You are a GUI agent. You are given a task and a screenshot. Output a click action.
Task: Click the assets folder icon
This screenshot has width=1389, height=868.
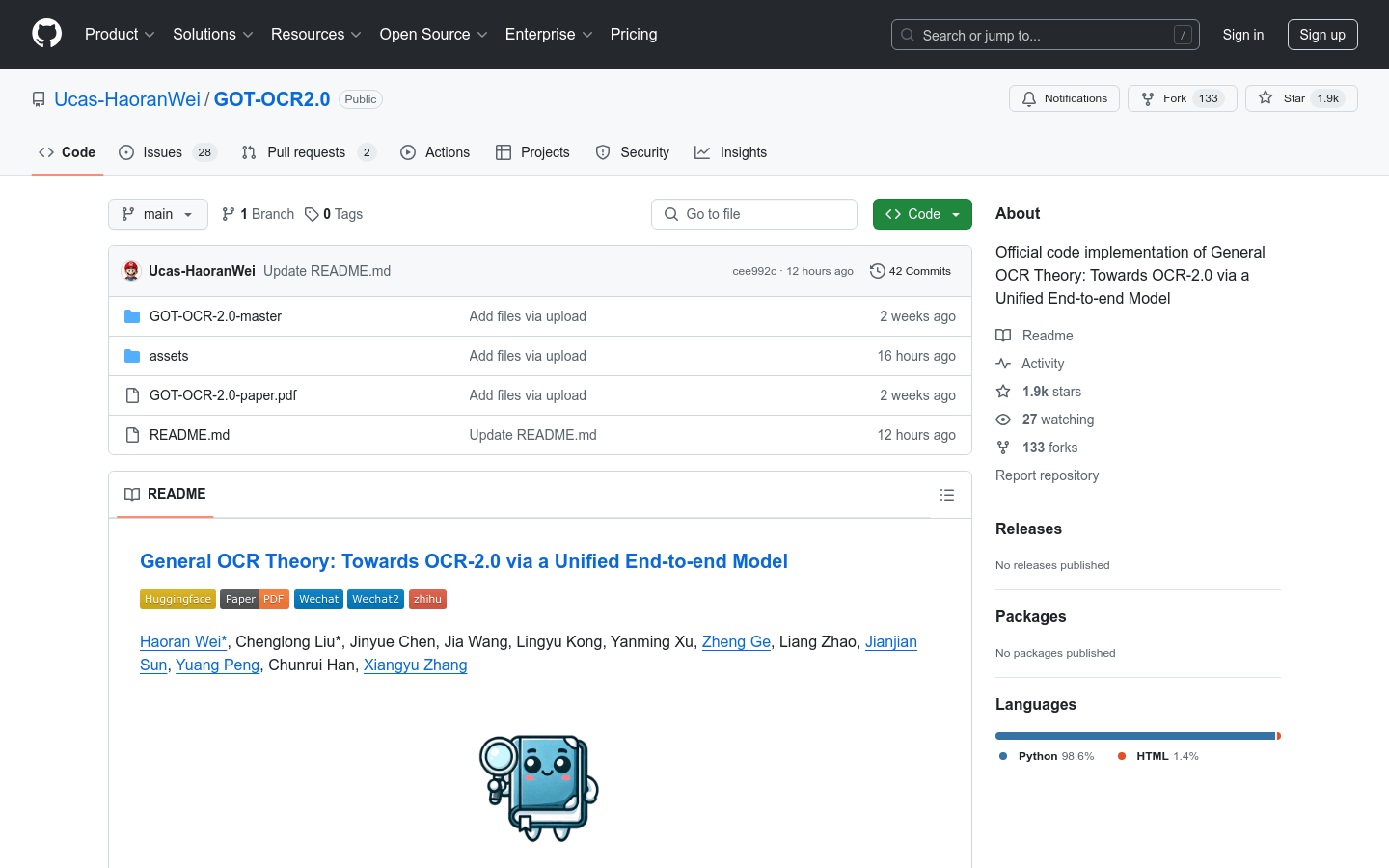(132, 356)
